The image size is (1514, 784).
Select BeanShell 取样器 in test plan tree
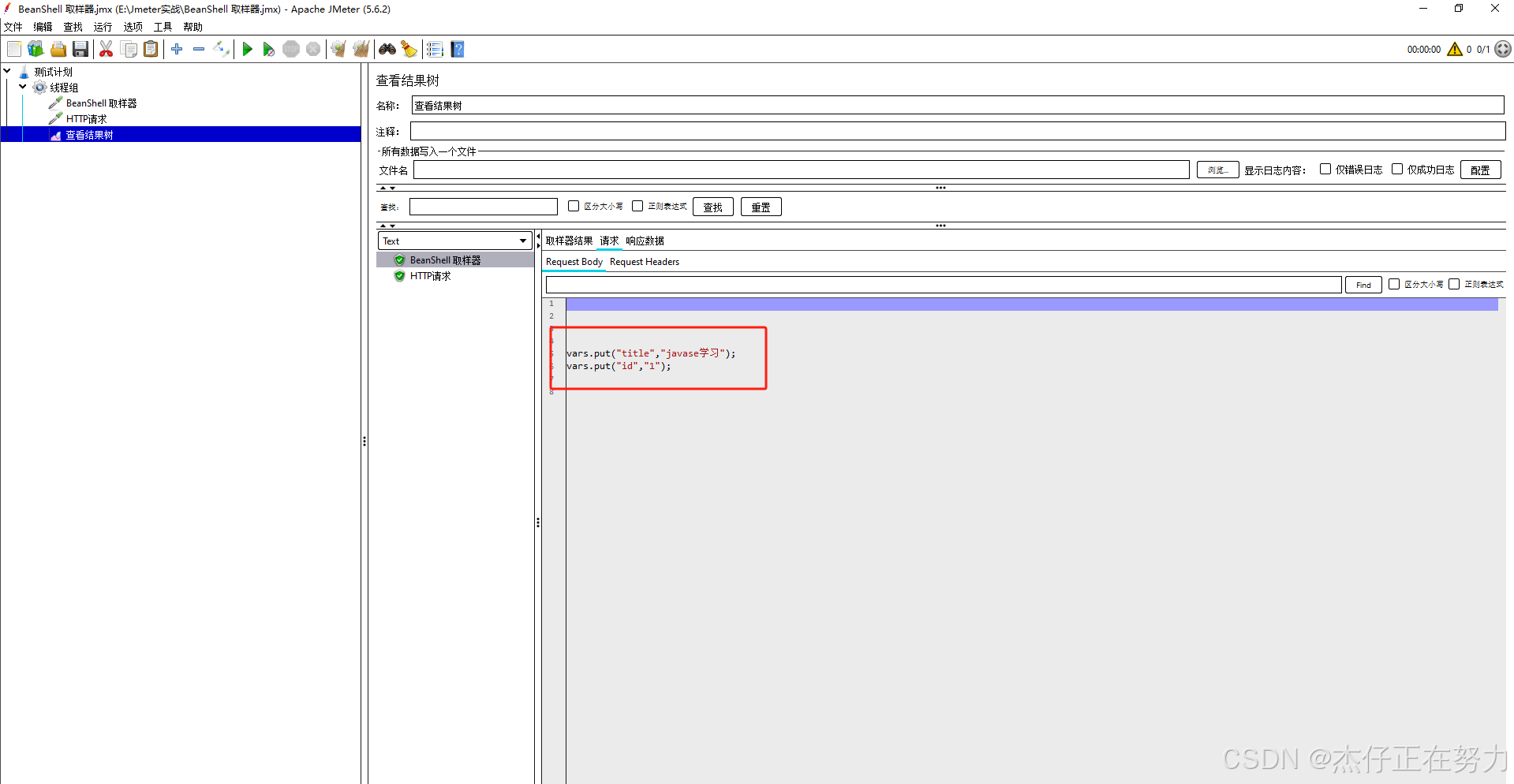[x=101, y=103]
